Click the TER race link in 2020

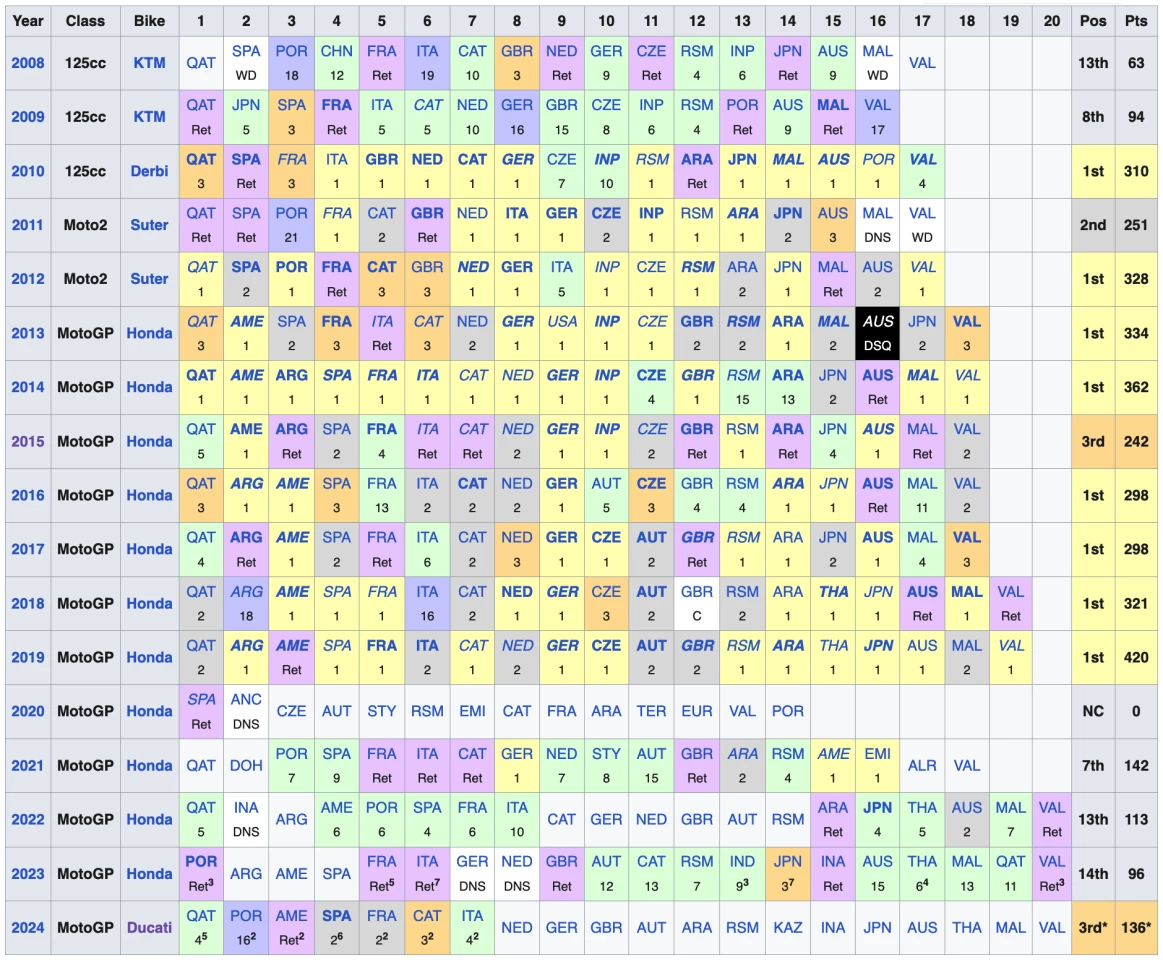tap(651, 711)
